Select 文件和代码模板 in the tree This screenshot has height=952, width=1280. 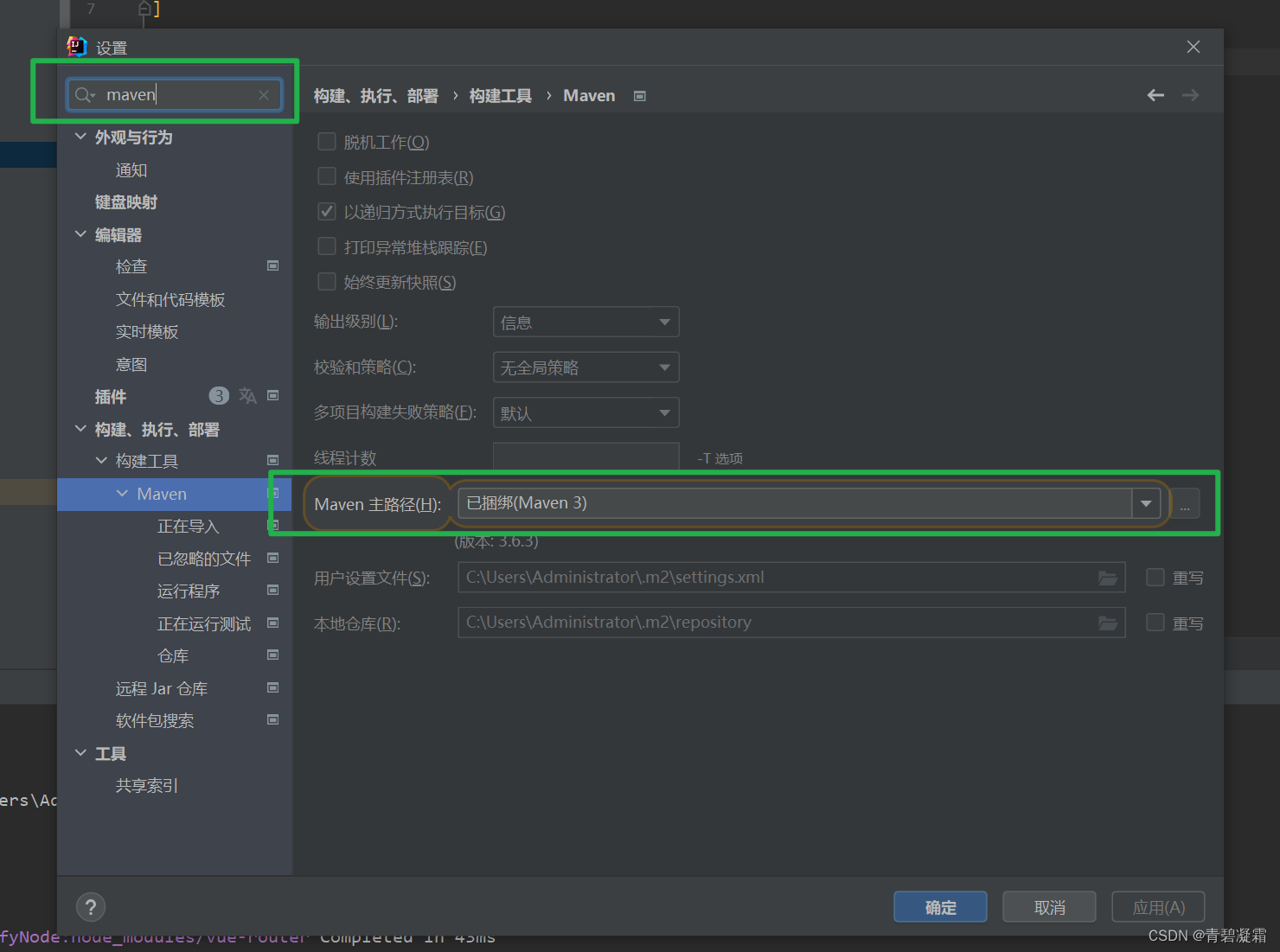pos(170,299)
